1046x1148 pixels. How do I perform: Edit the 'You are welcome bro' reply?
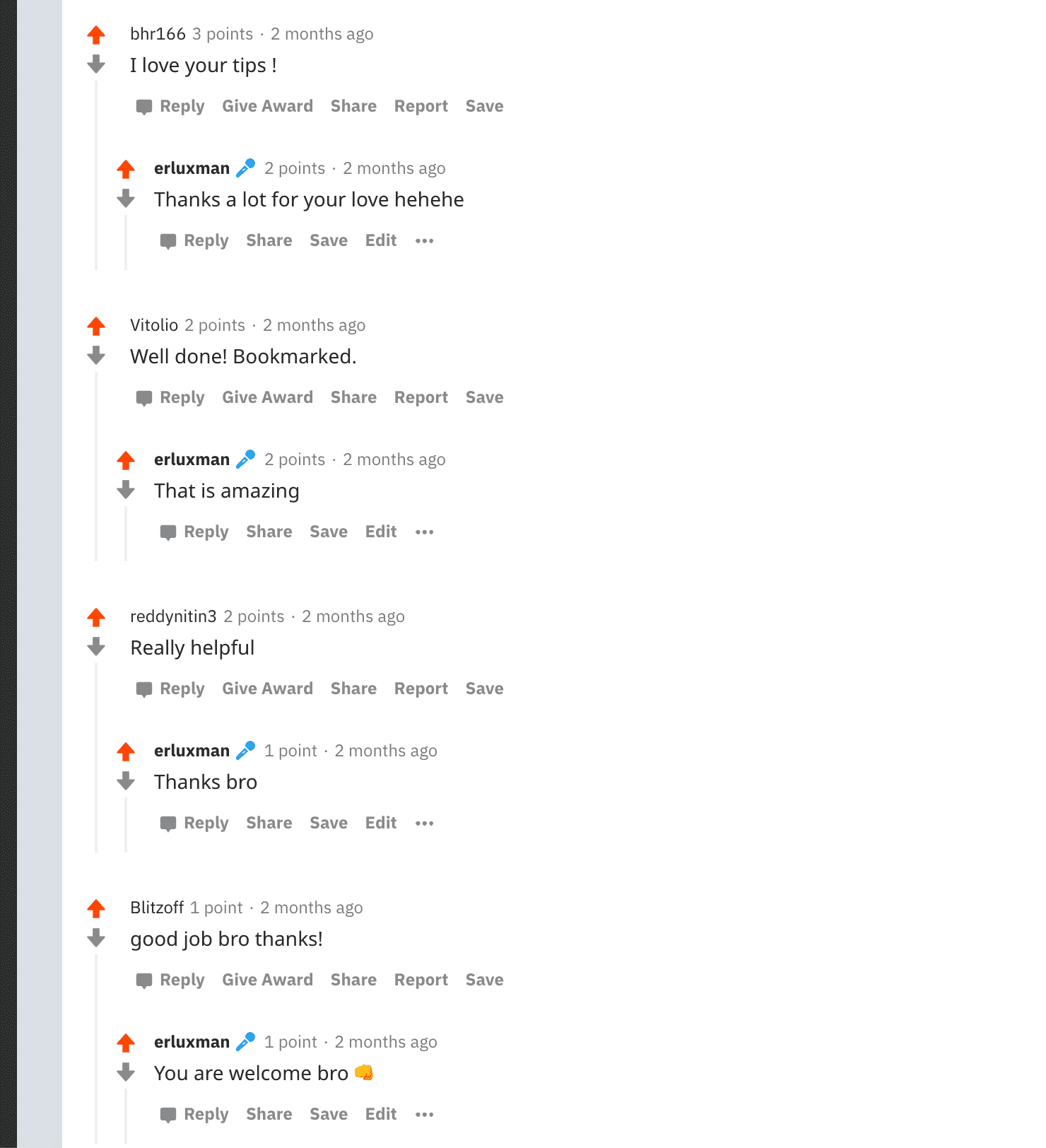(x=381, y=1114)
